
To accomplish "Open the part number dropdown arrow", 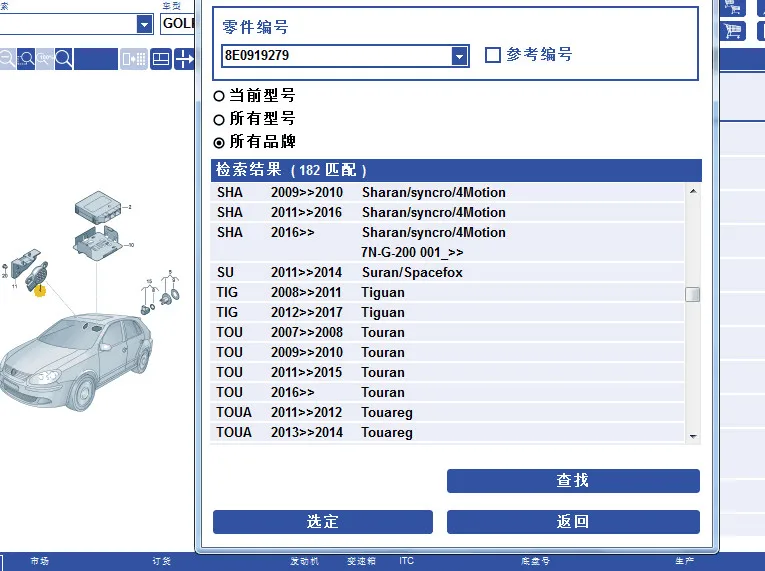I will [460, 56].
